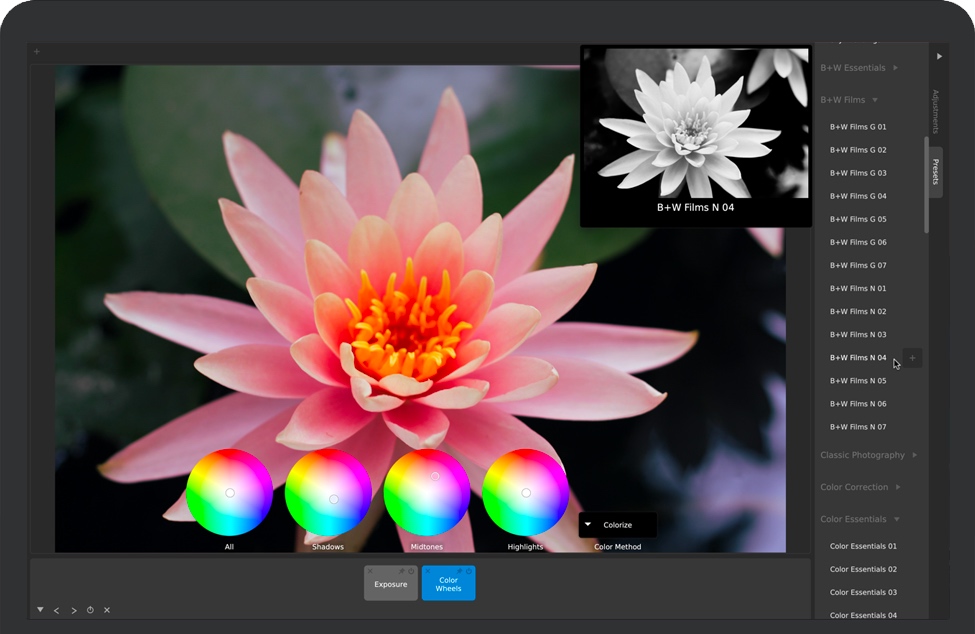The image size is (975, 634).
Task: Toggle the power icon in bottom toolbar
Action: [x=90, y=610]
